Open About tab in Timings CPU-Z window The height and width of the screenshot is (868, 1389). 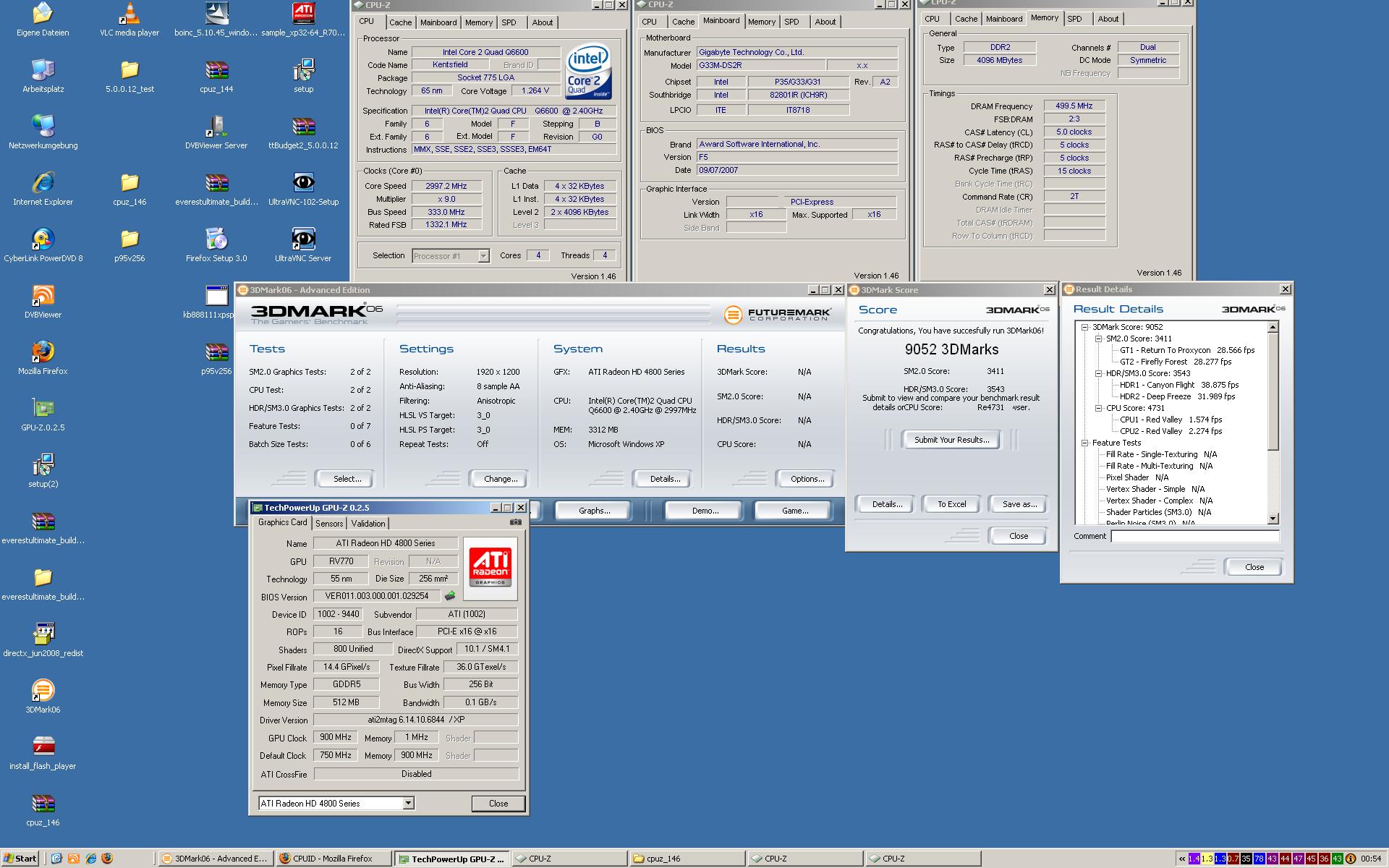(1108, 19)
